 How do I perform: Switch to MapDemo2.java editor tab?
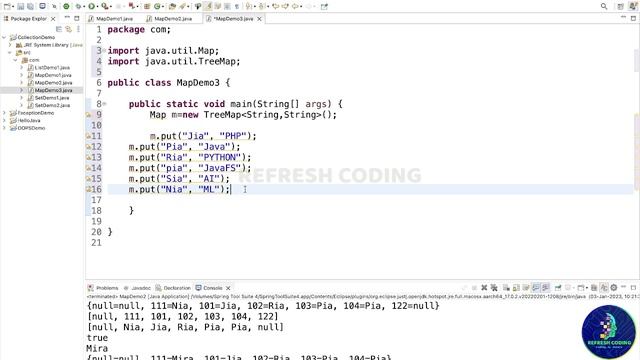(x=169, y=19)
